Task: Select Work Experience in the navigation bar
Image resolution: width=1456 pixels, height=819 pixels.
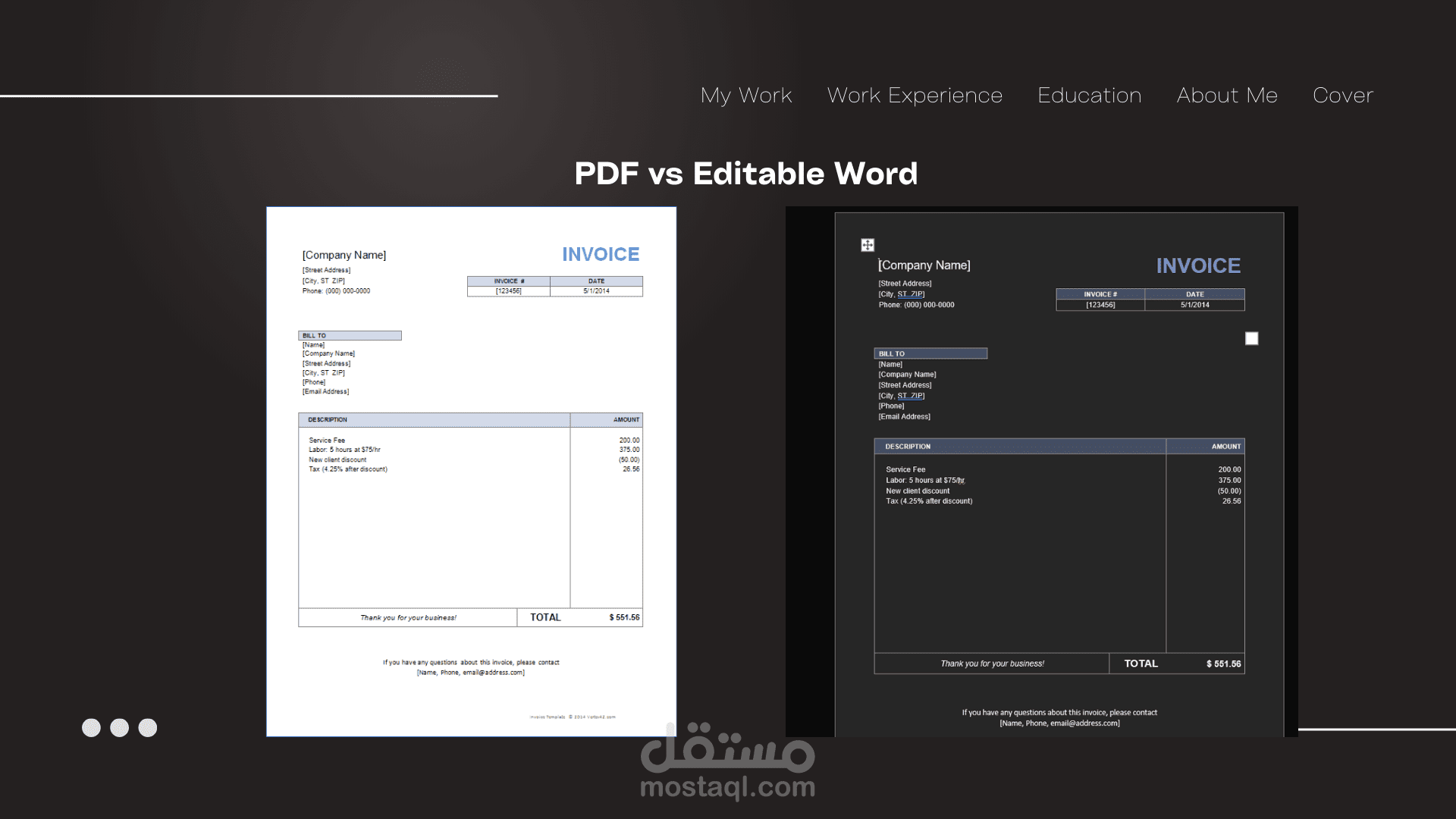Action: pos(915,96)
